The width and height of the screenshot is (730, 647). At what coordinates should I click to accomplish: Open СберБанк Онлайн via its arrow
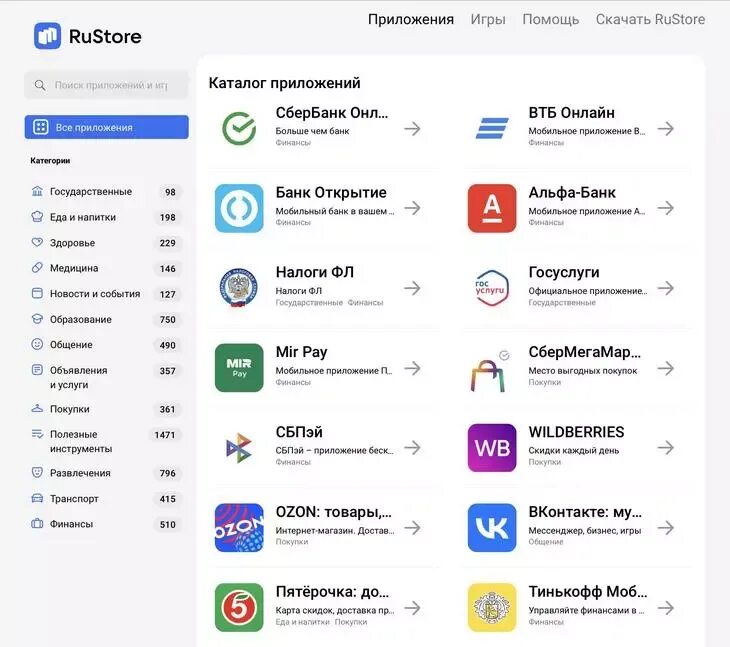412,128
